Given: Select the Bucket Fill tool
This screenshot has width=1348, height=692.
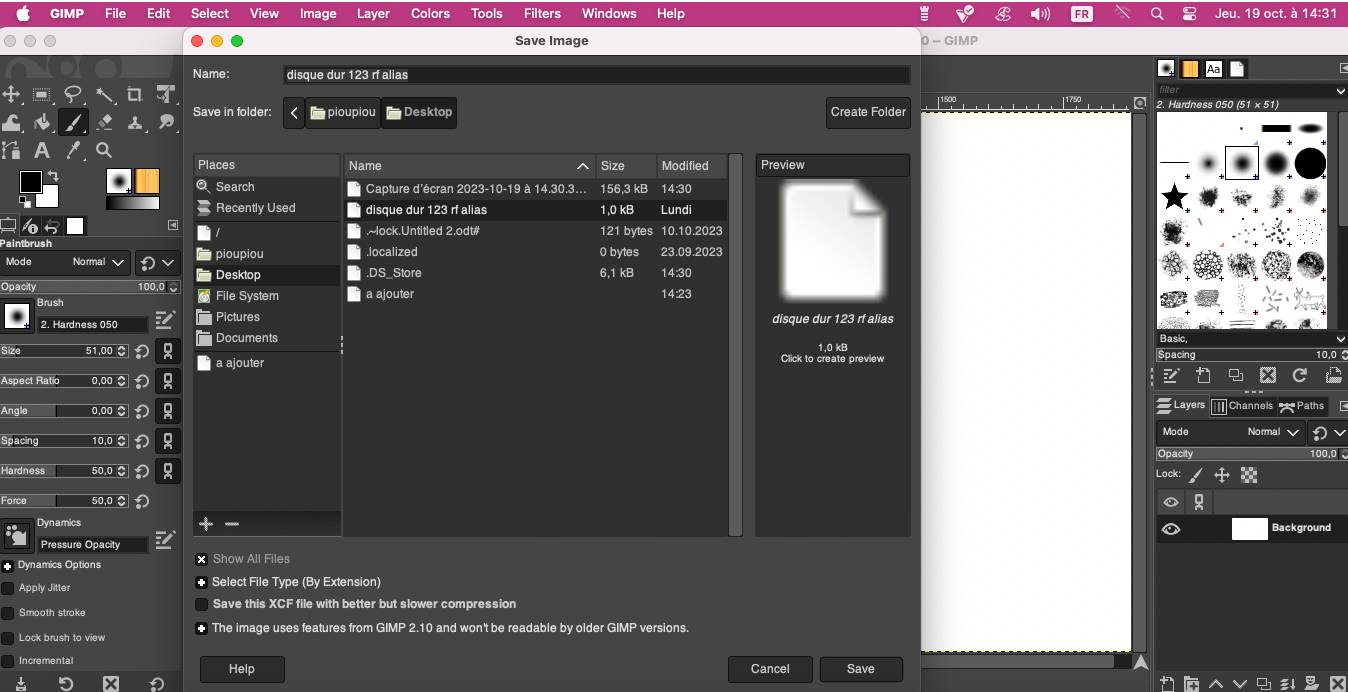Looking at the screenshot, I should [42, 122].
